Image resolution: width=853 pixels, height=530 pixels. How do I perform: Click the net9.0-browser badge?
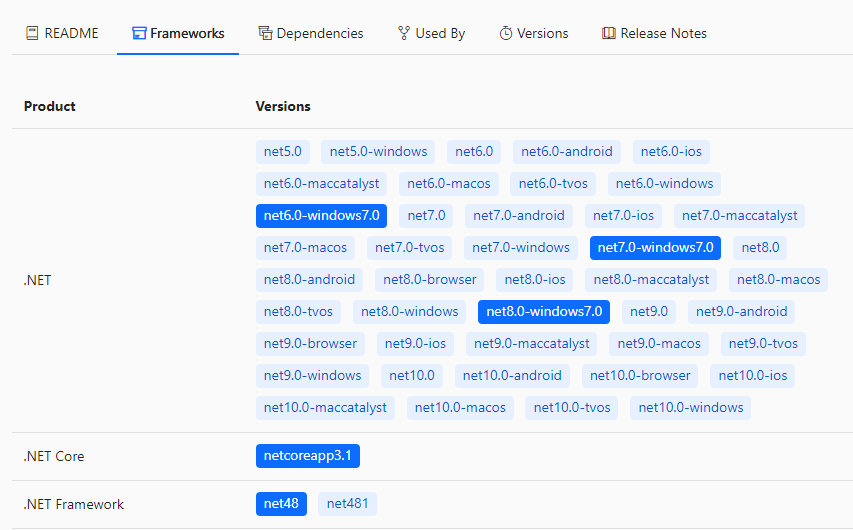click(310, 343)
